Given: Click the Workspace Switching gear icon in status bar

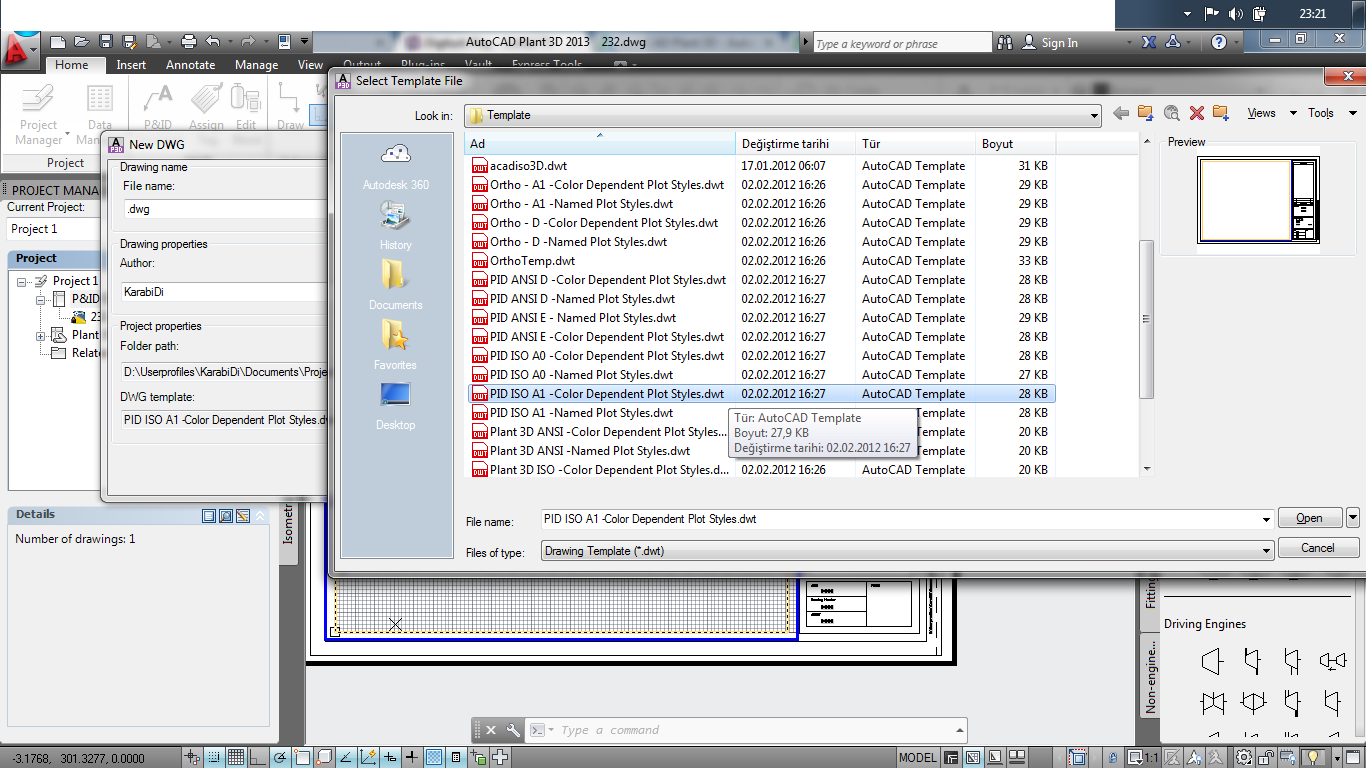Looking at the screenshot, I should (x=1245, y=757).
